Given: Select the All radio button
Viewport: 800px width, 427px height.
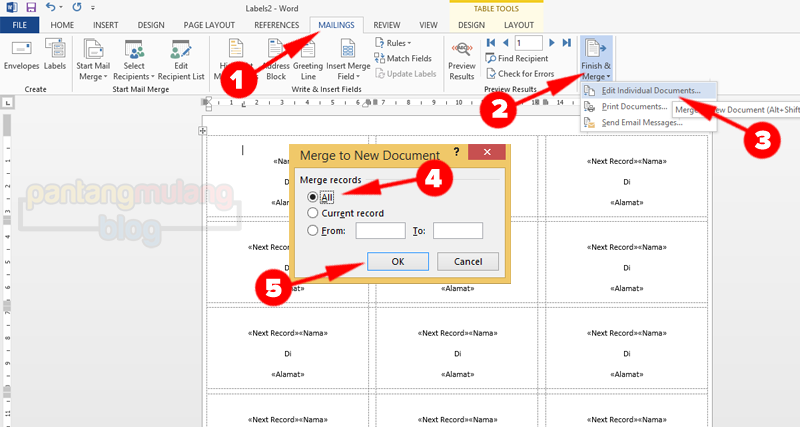Looking at the screenshot, I should [x=312, y=197].
